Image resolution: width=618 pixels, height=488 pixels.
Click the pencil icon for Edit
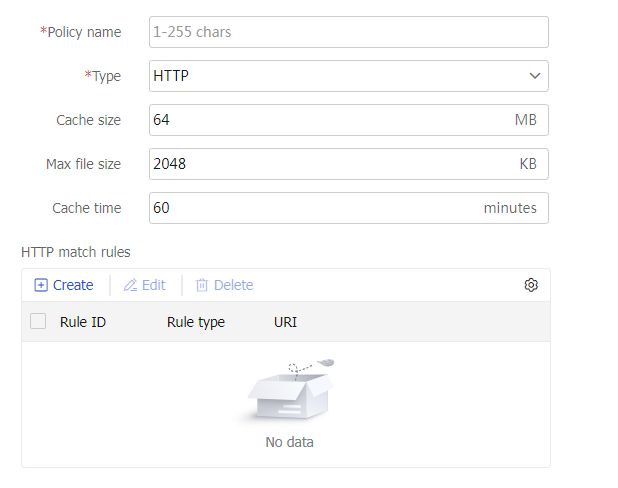[130, 285]
